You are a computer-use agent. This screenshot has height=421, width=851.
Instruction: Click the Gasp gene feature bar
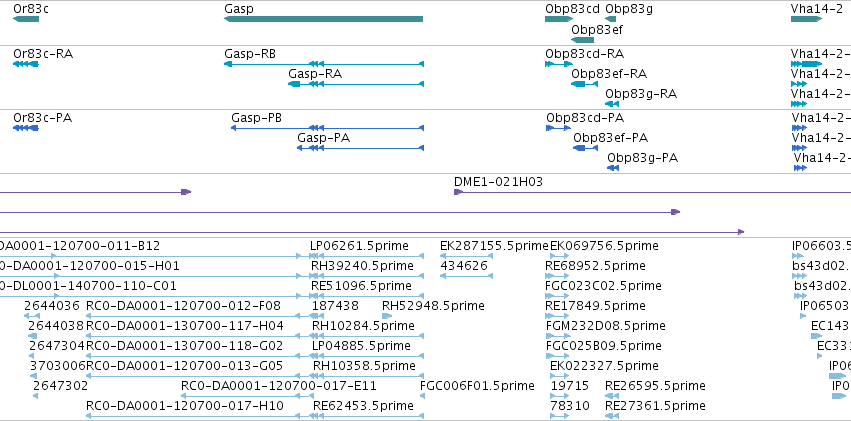323,19
